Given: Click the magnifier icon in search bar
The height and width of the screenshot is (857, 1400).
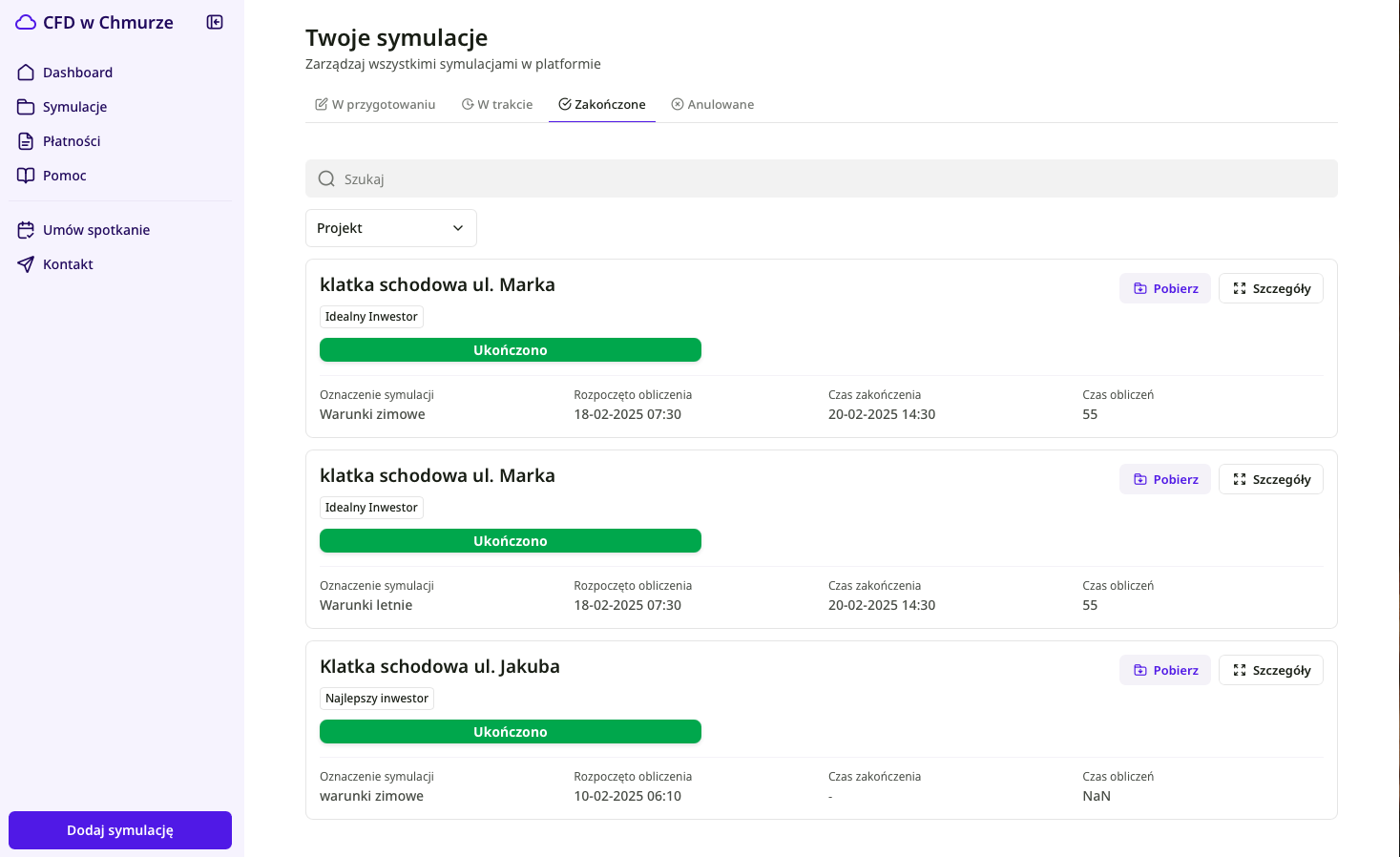Looking at the screenshot, I should point(326,178).
